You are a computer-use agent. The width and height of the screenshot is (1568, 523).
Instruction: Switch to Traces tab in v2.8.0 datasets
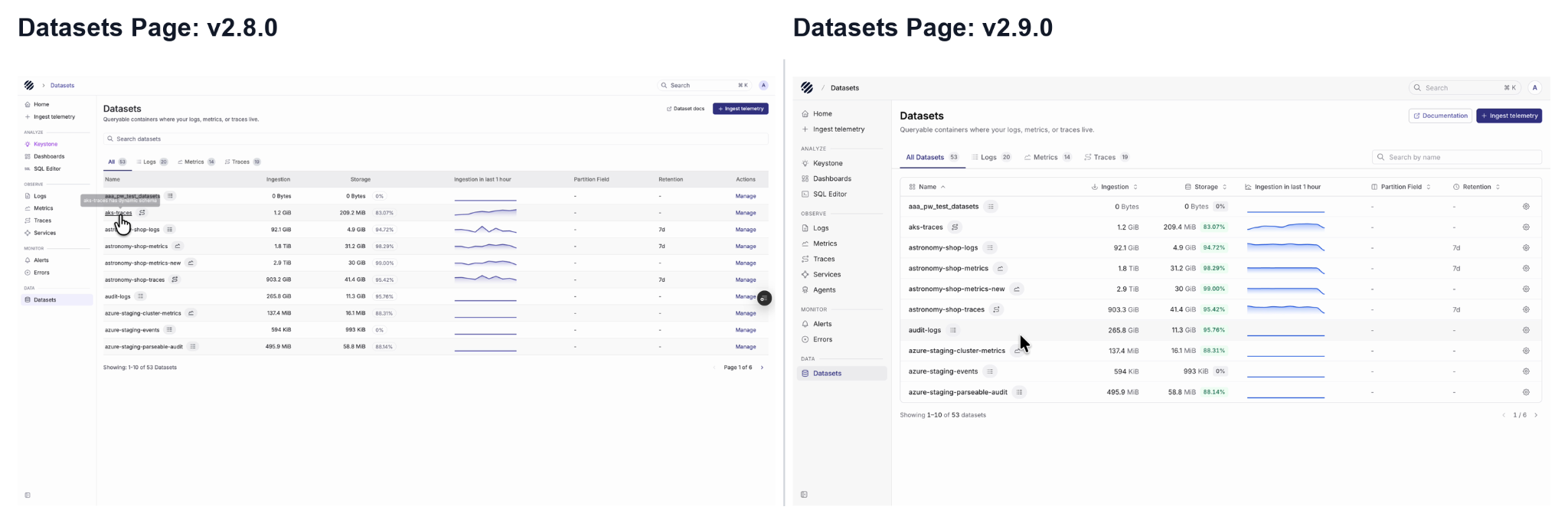[243, 162]
